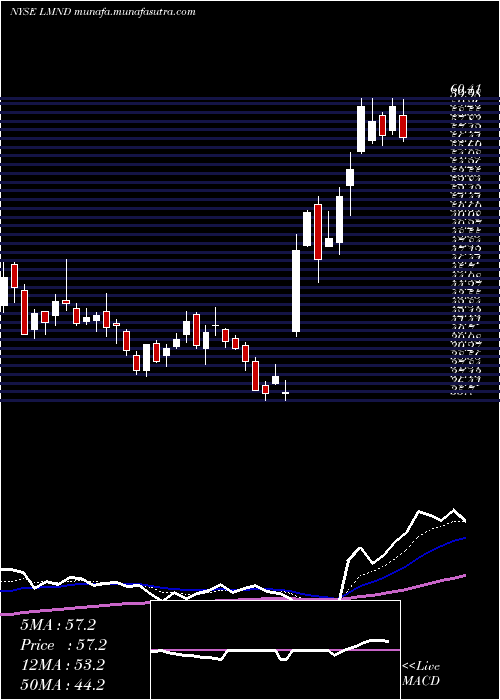Open the MACD inset chart panel
500x700 pixels.
[275, 650]
